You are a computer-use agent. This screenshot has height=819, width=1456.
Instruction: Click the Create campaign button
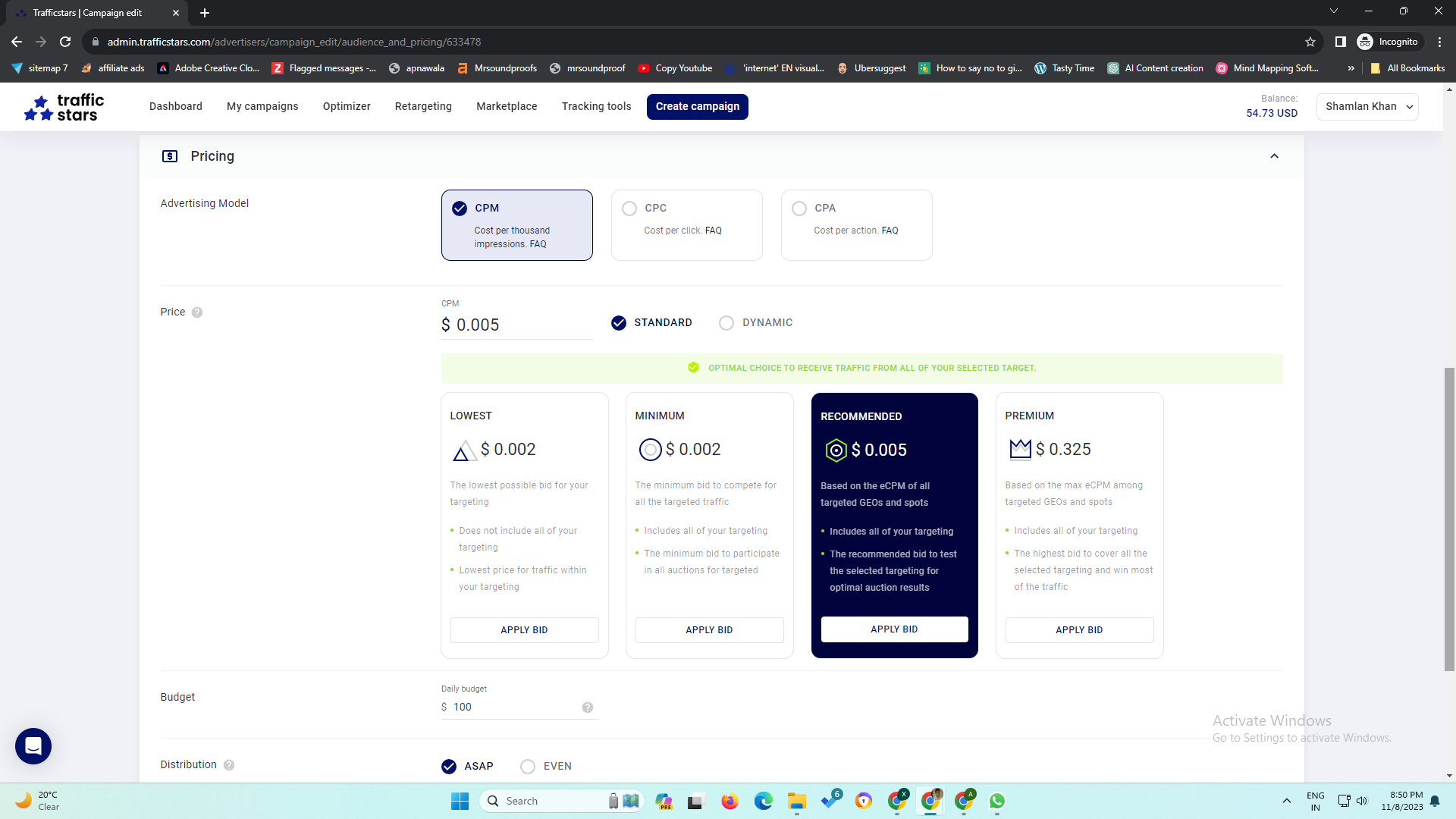tap(698, 107)
